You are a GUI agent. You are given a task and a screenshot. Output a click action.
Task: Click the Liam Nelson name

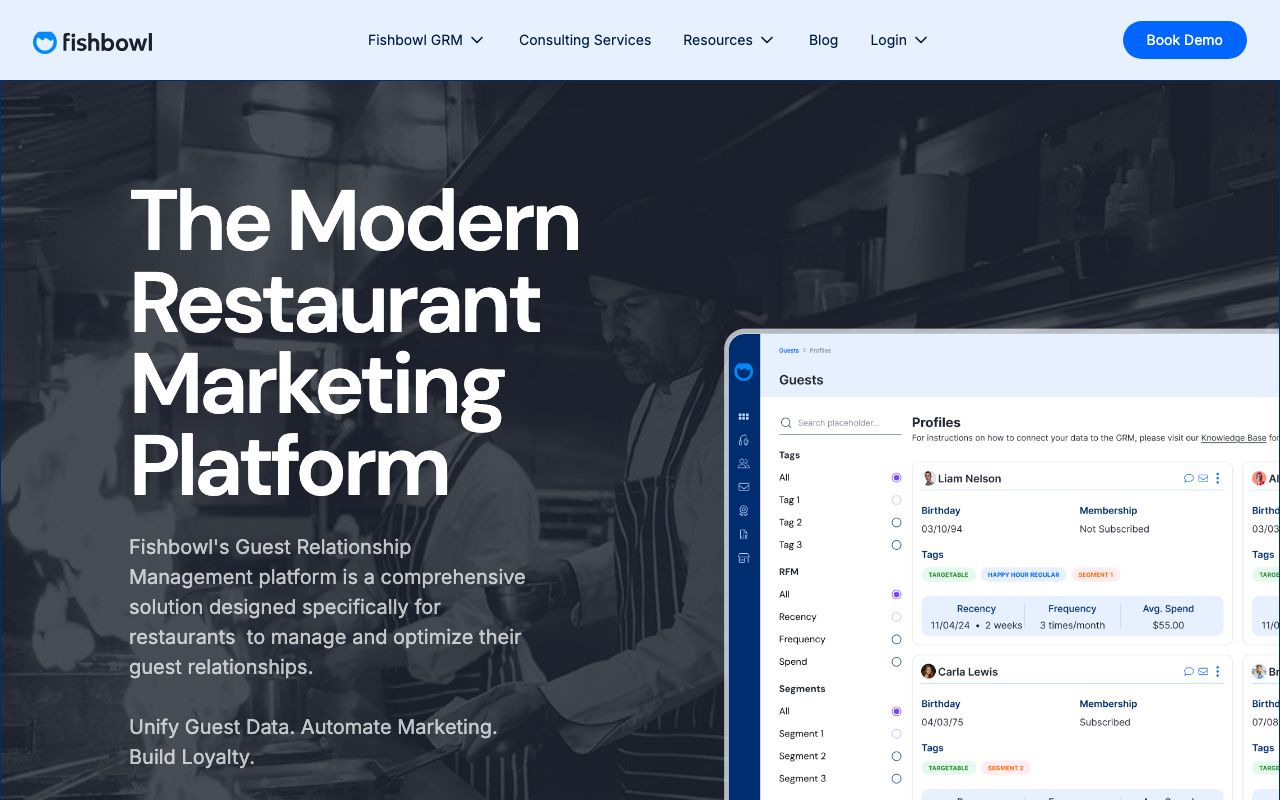tap(969, 479)
